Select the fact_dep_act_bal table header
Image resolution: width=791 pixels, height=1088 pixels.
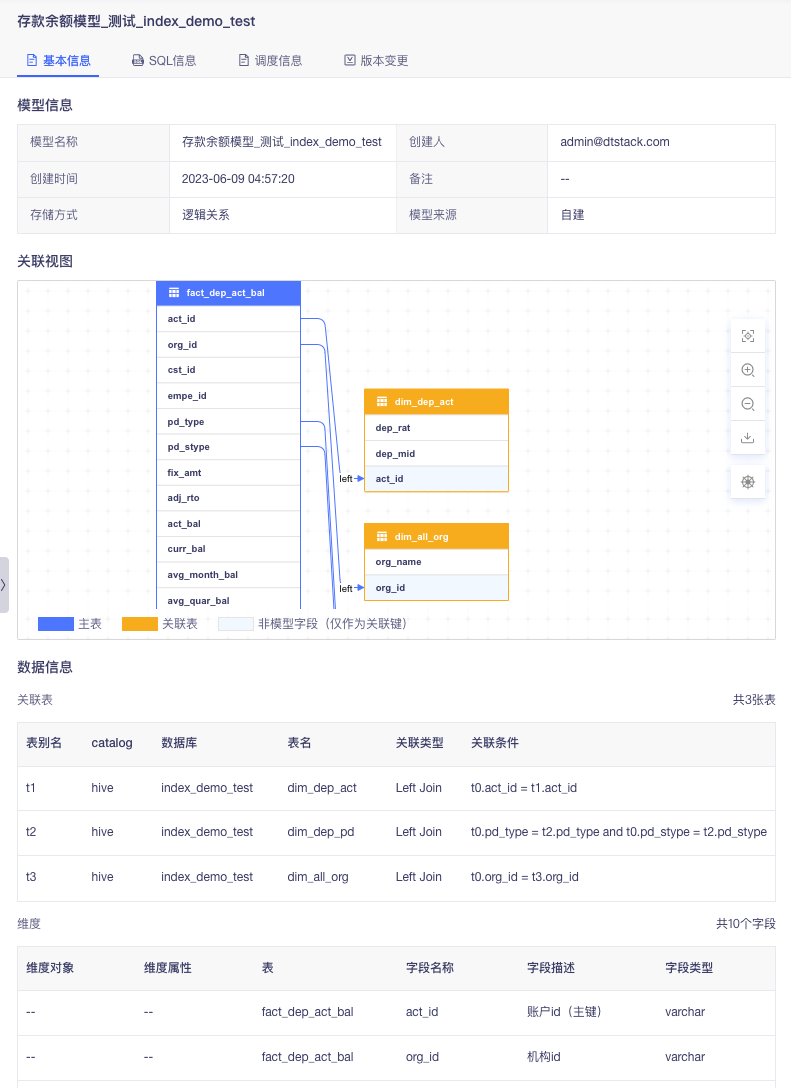tap(228, 293)
